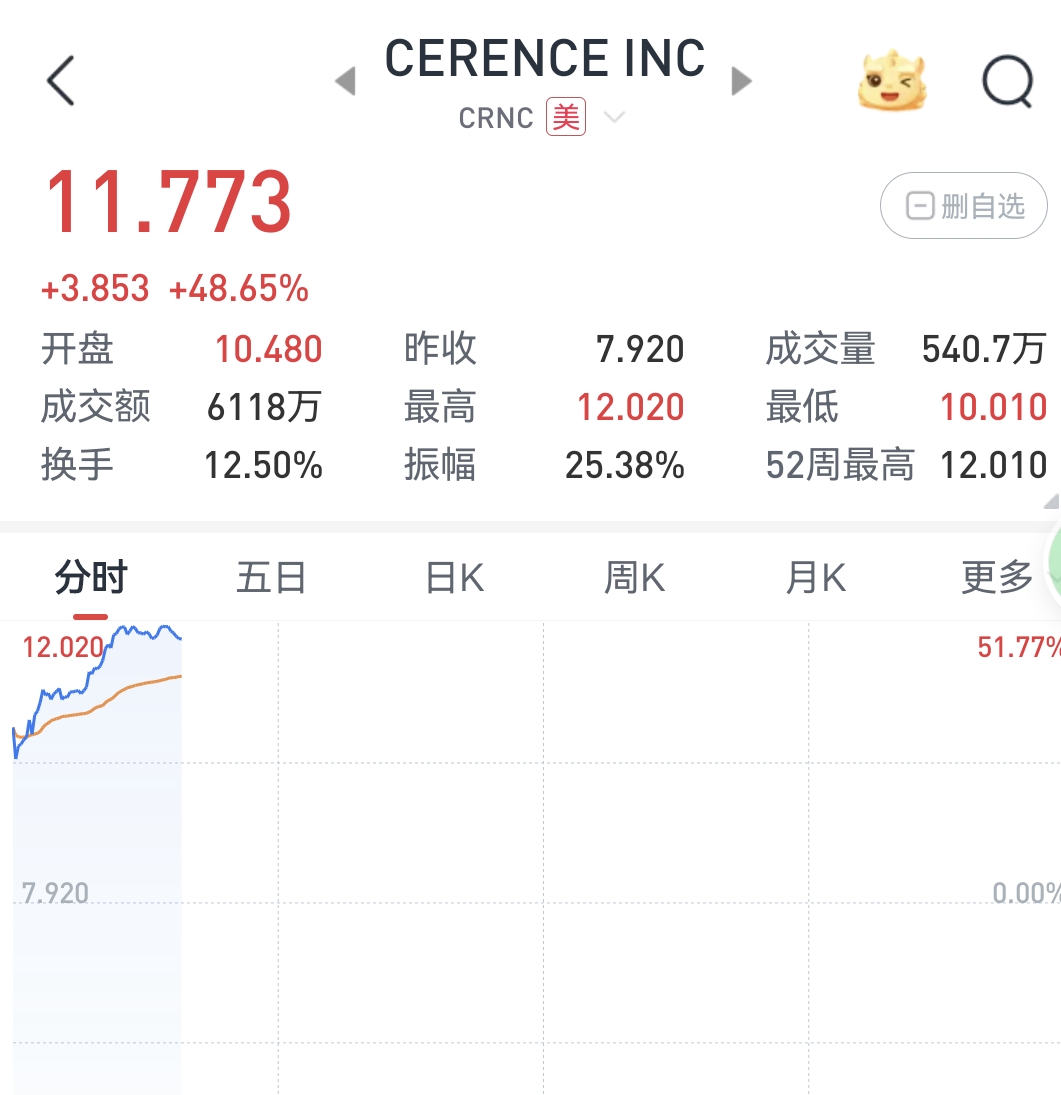Viewport: 1061px width, 1095px height.
Task: Switch to the 五日 chart tab
Action: click(x=271, y=578)
